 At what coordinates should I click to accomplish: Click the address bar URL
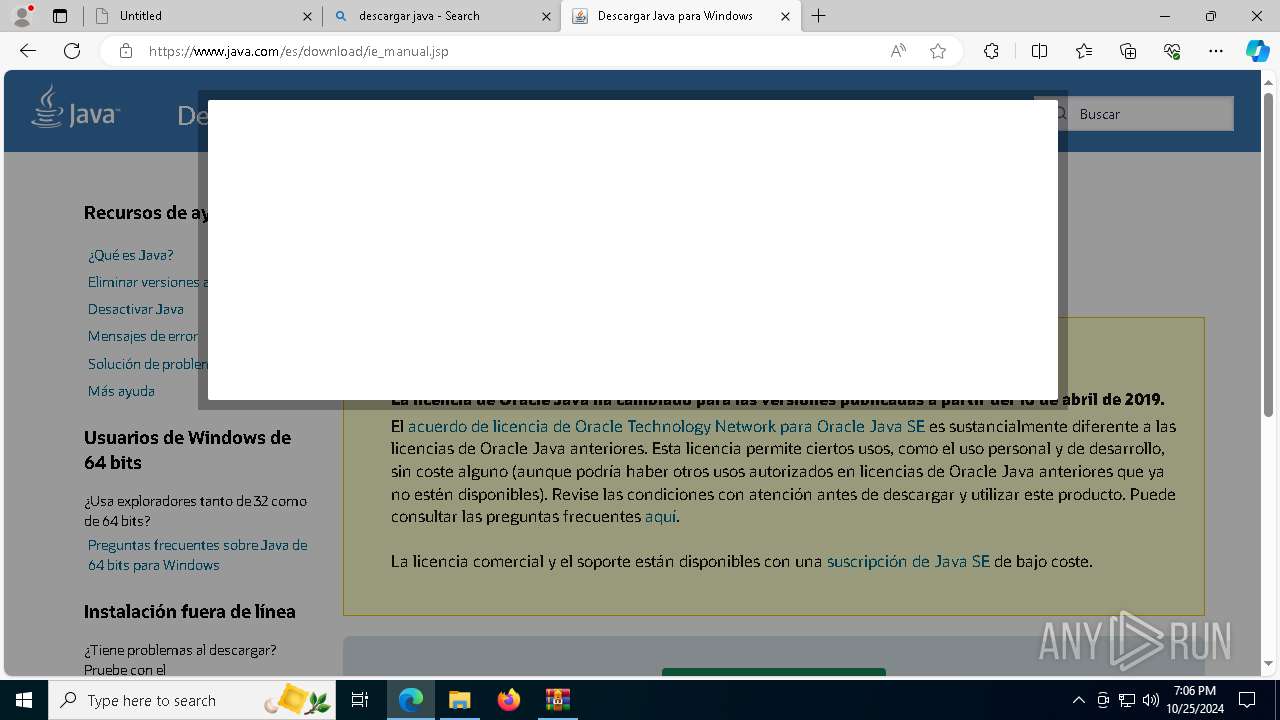coord(298,51)
